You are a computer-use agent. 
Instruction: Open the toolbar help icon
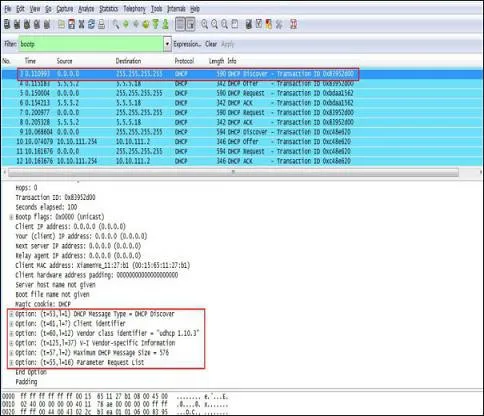point(293,24)
